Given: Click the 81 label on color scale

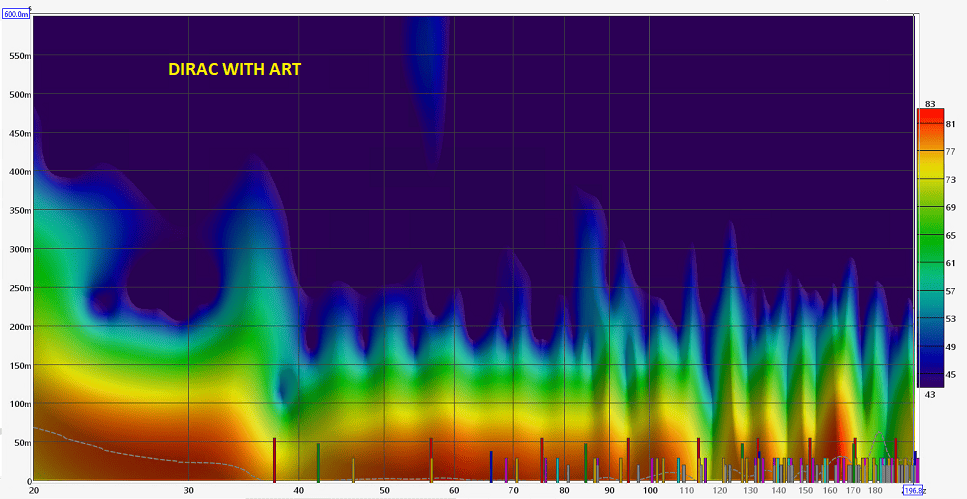Looking at the screenshot, I should (951, 124).
